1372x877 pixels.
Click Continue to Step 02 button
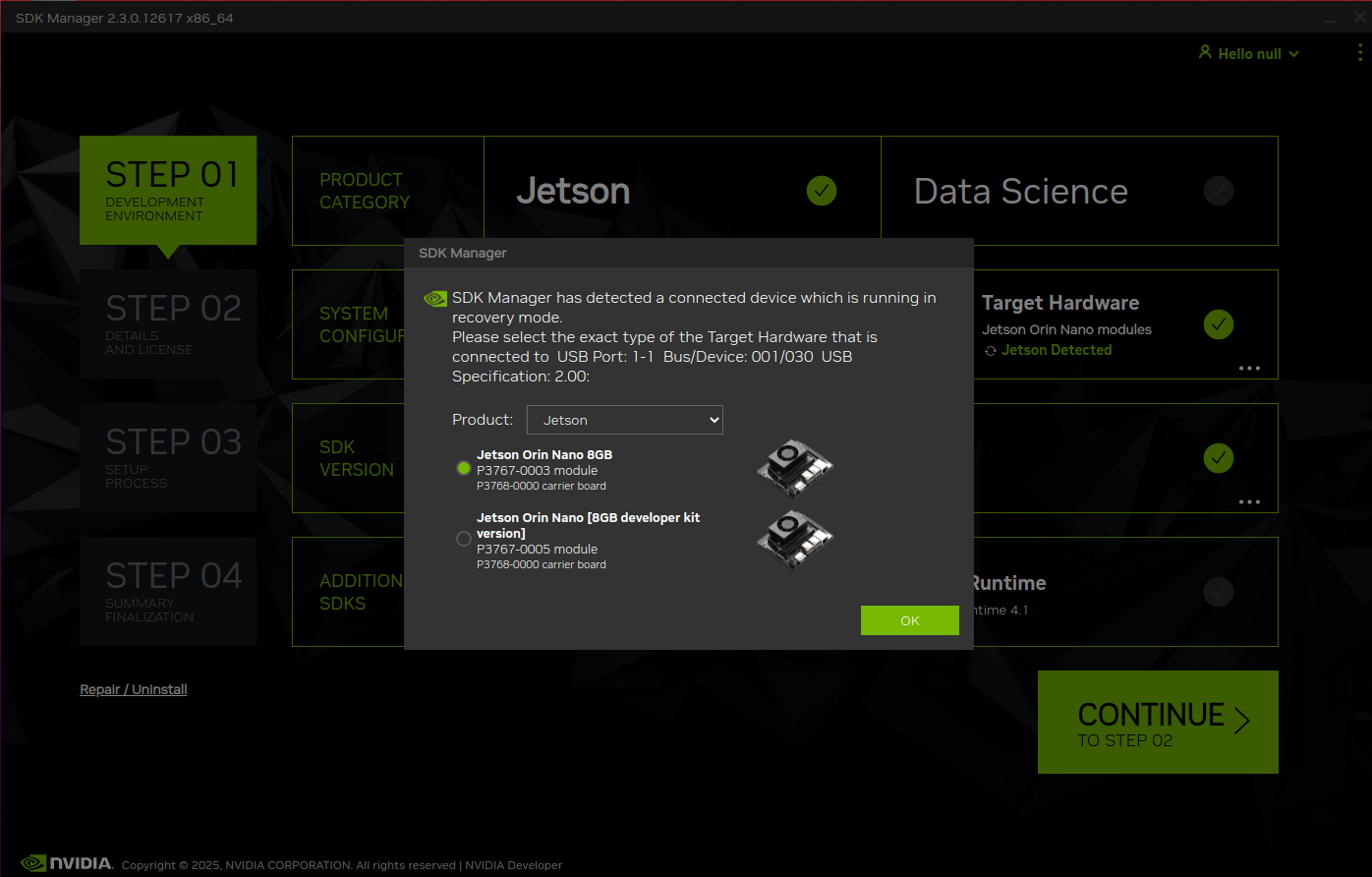pos(1158,723)
